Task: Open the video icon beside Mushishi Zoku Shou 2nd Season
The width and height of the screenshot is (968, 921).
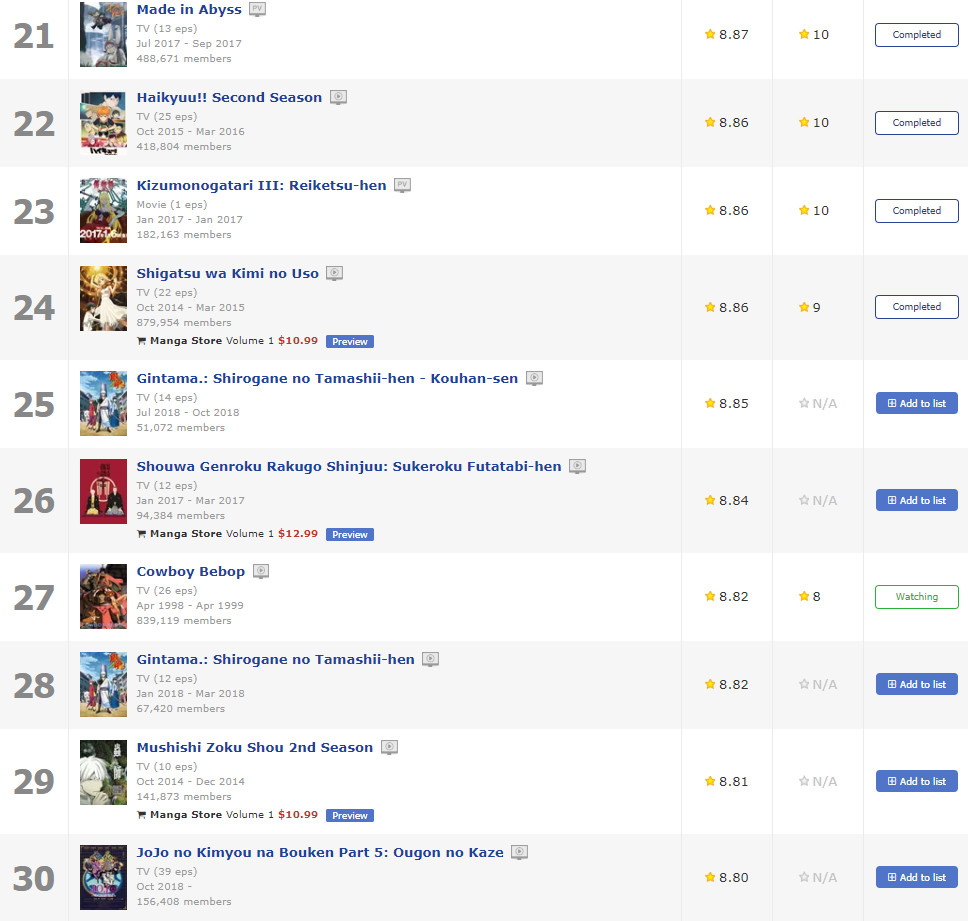Action: 390,748
